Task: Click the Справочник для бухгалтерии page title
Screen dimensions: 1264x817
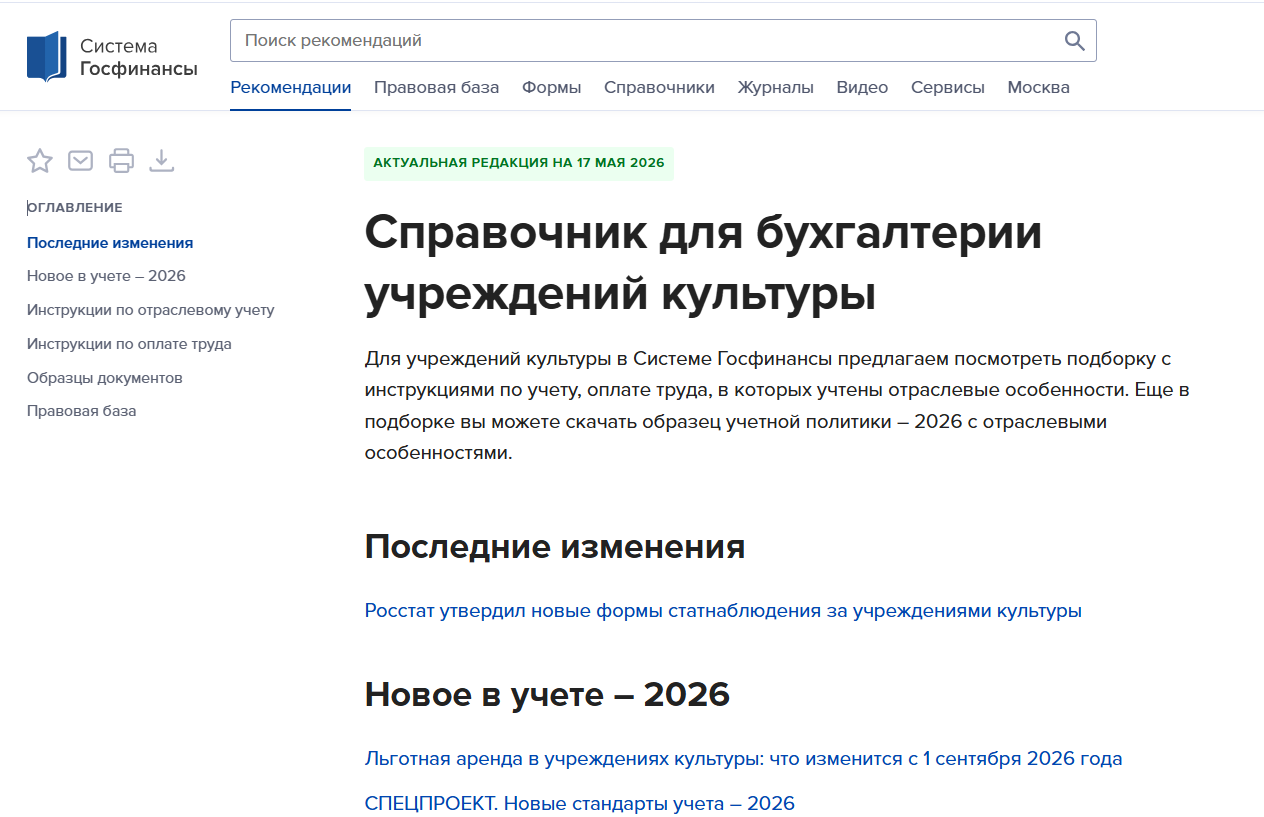Action: click(704, 263)
